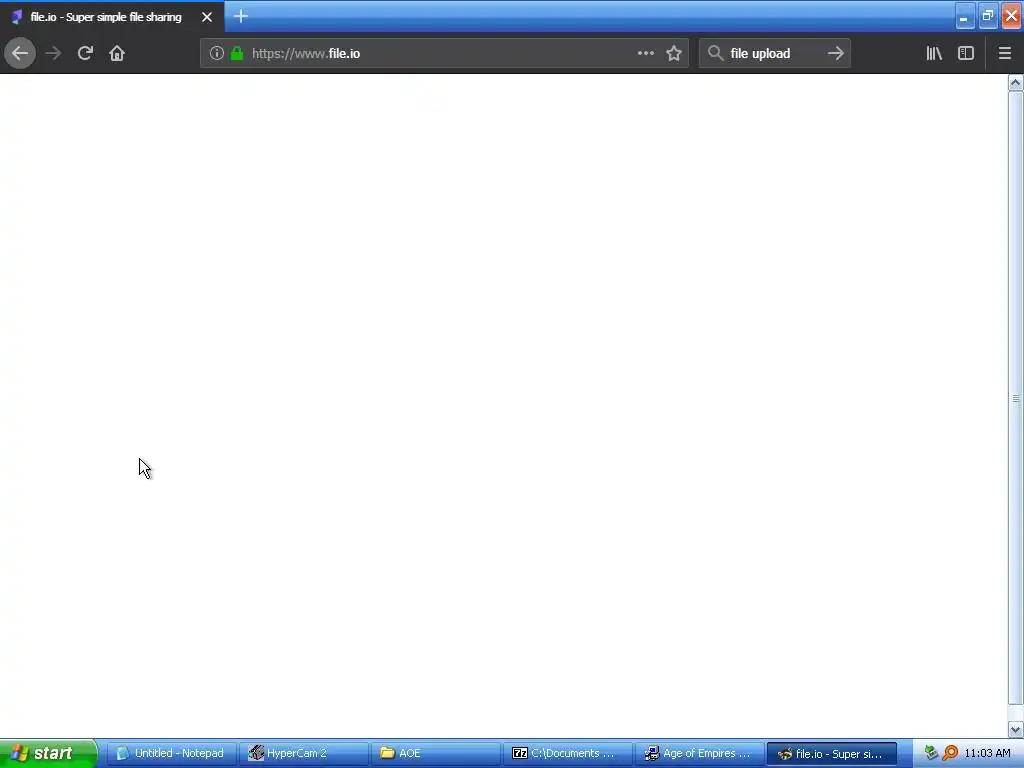Click the scrollbar down arrow
1024x768 pixels.
tap(1016, 729)
